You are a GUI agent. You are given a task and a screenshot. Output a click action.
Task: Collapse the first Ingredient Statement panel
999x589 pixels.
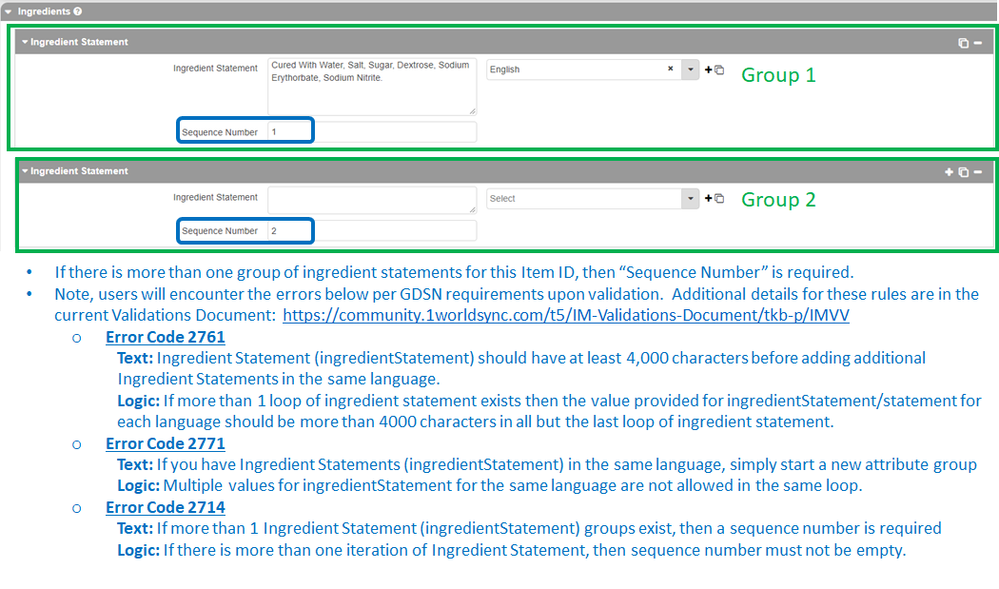tap(25, 43)
